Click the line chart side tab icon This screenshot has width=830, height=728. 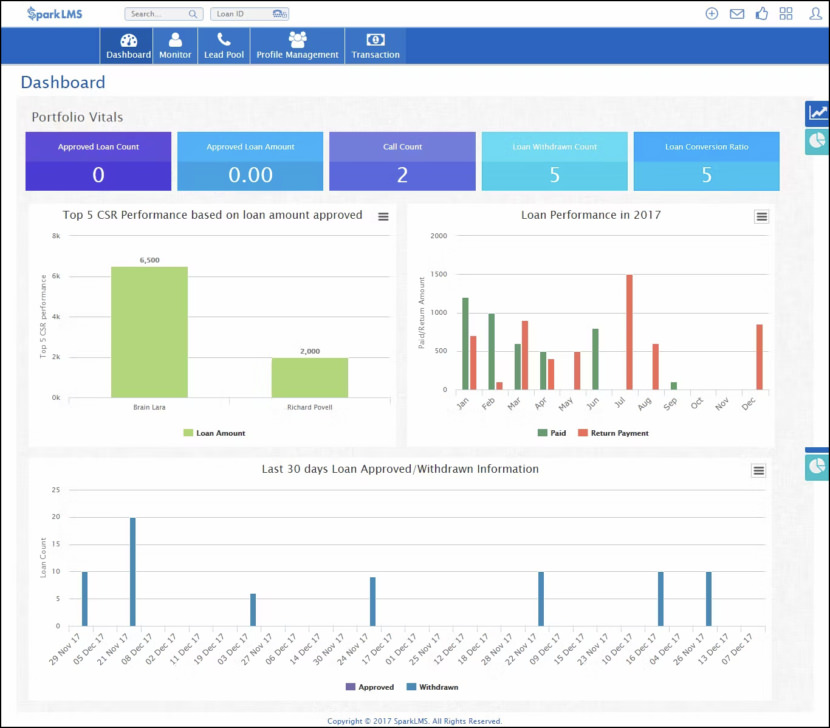click(818, 113)
